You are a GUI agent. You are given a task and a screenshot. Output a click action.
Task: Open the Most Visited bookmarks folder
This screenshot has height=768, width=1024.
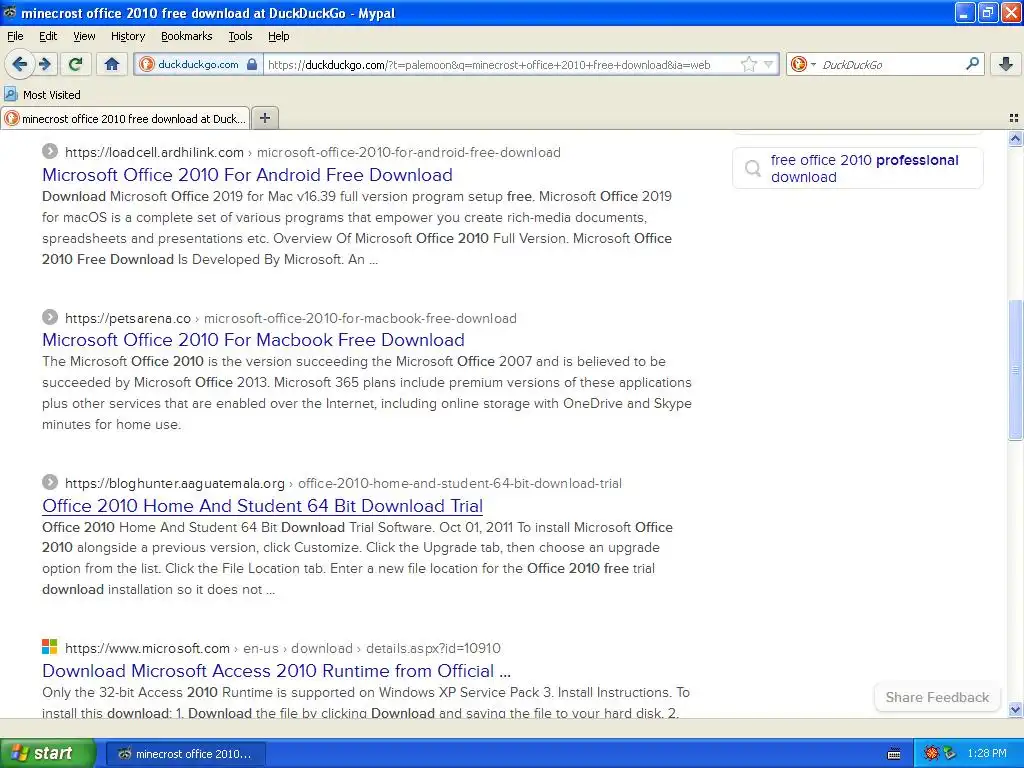(42, 95)
